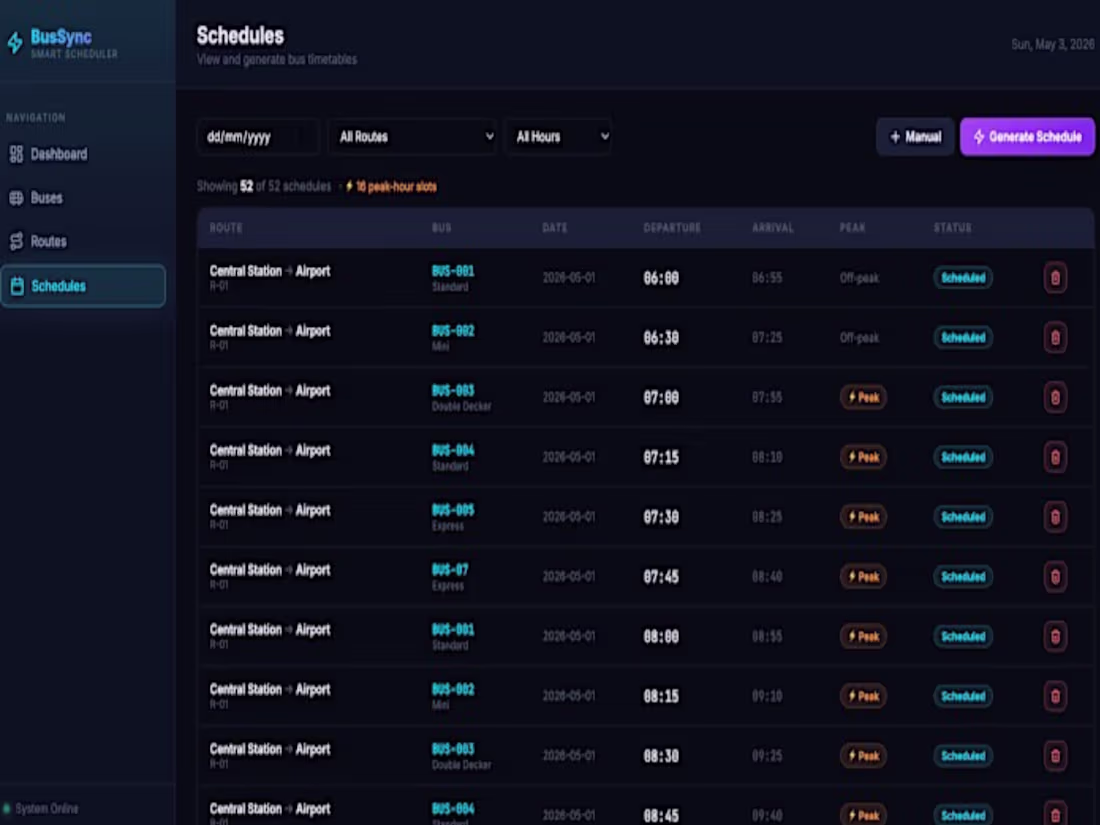Image resolution: width=1100 pixels, height=825 pixels.
Task: Delete the 08:00 departure schedule
Action: (1055, 636)
